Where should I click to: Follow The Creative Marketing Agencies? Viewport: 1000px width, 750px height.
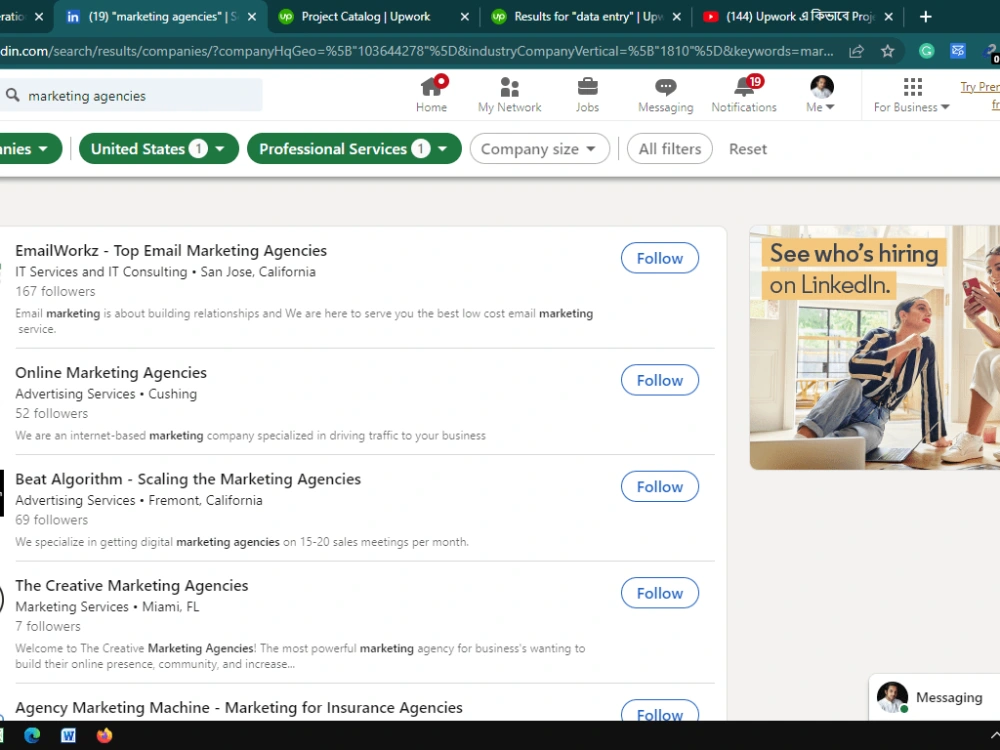pyautogui.click(x=659, y=593)
